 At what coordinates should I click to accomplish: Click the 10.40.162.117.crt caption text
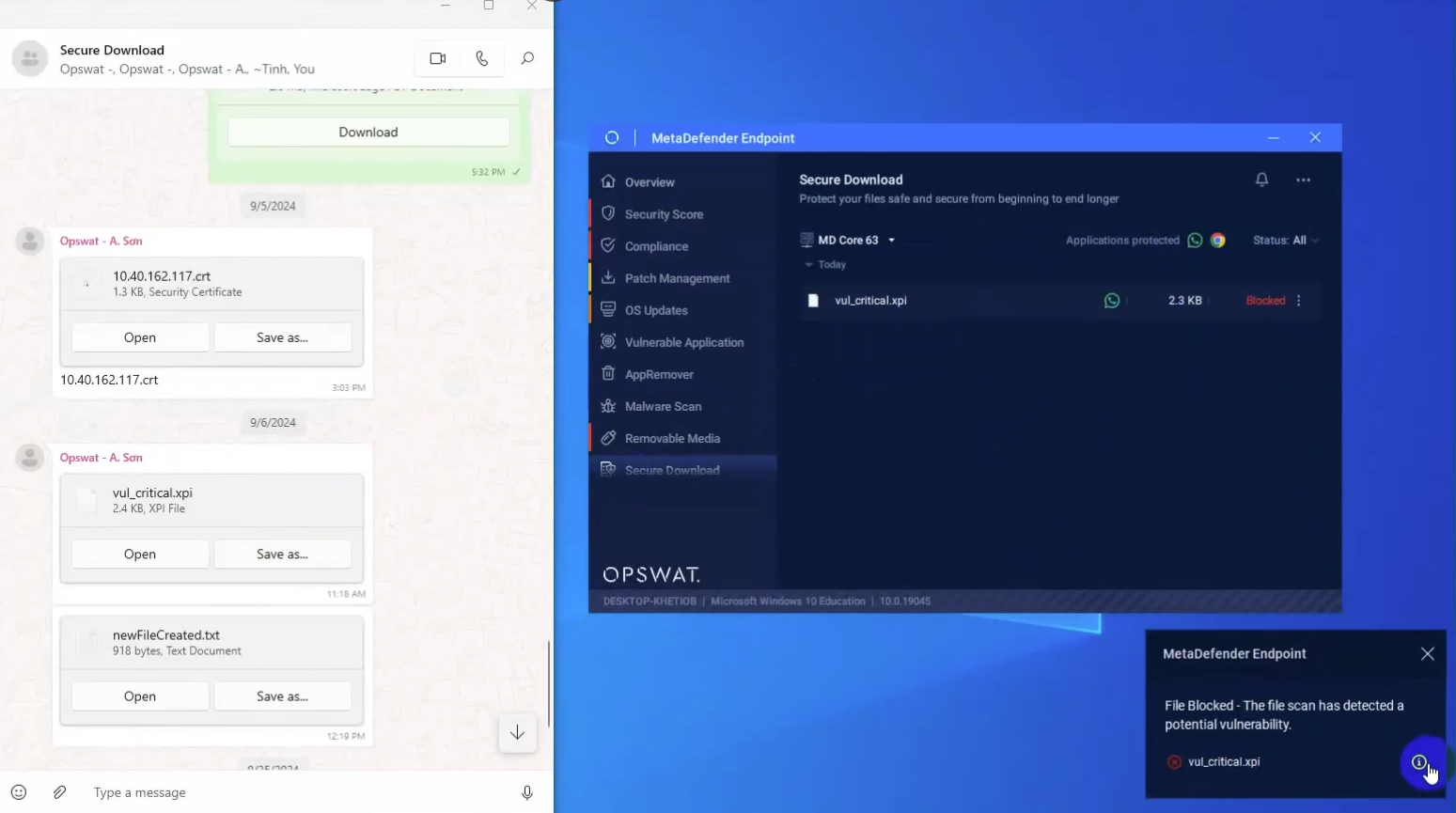[109, 380]
